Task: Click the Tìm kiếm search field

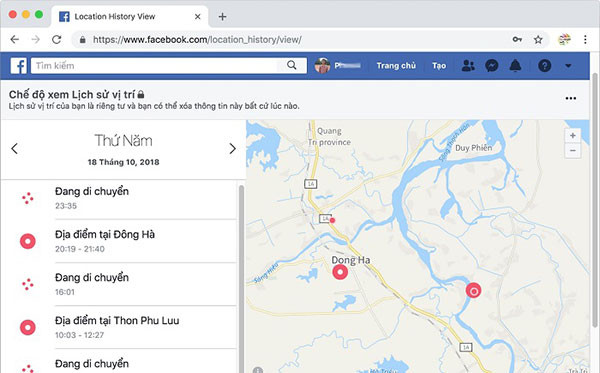Action: 154,65
